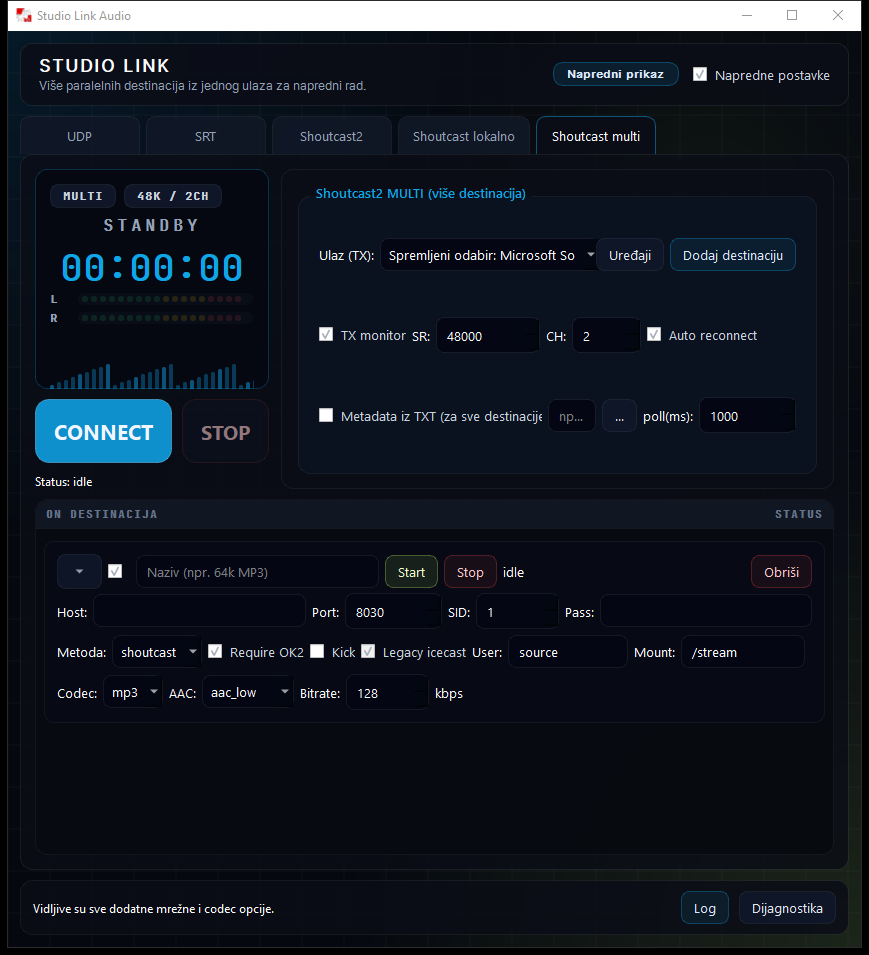Click Dodaj destinaciju button

point(733,255)
